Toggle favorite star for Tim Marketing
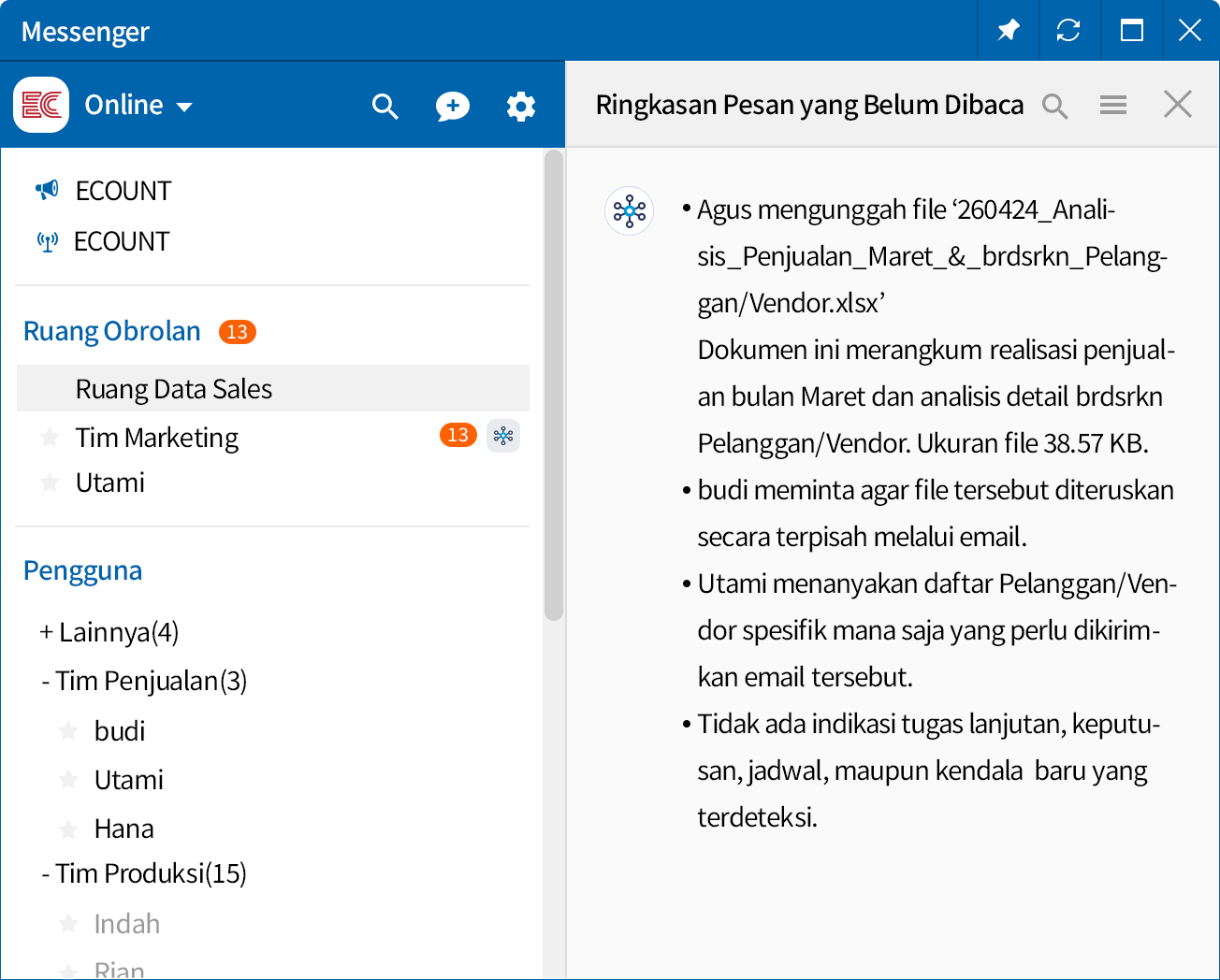The image size is (1220, 980). click(50, 437)
